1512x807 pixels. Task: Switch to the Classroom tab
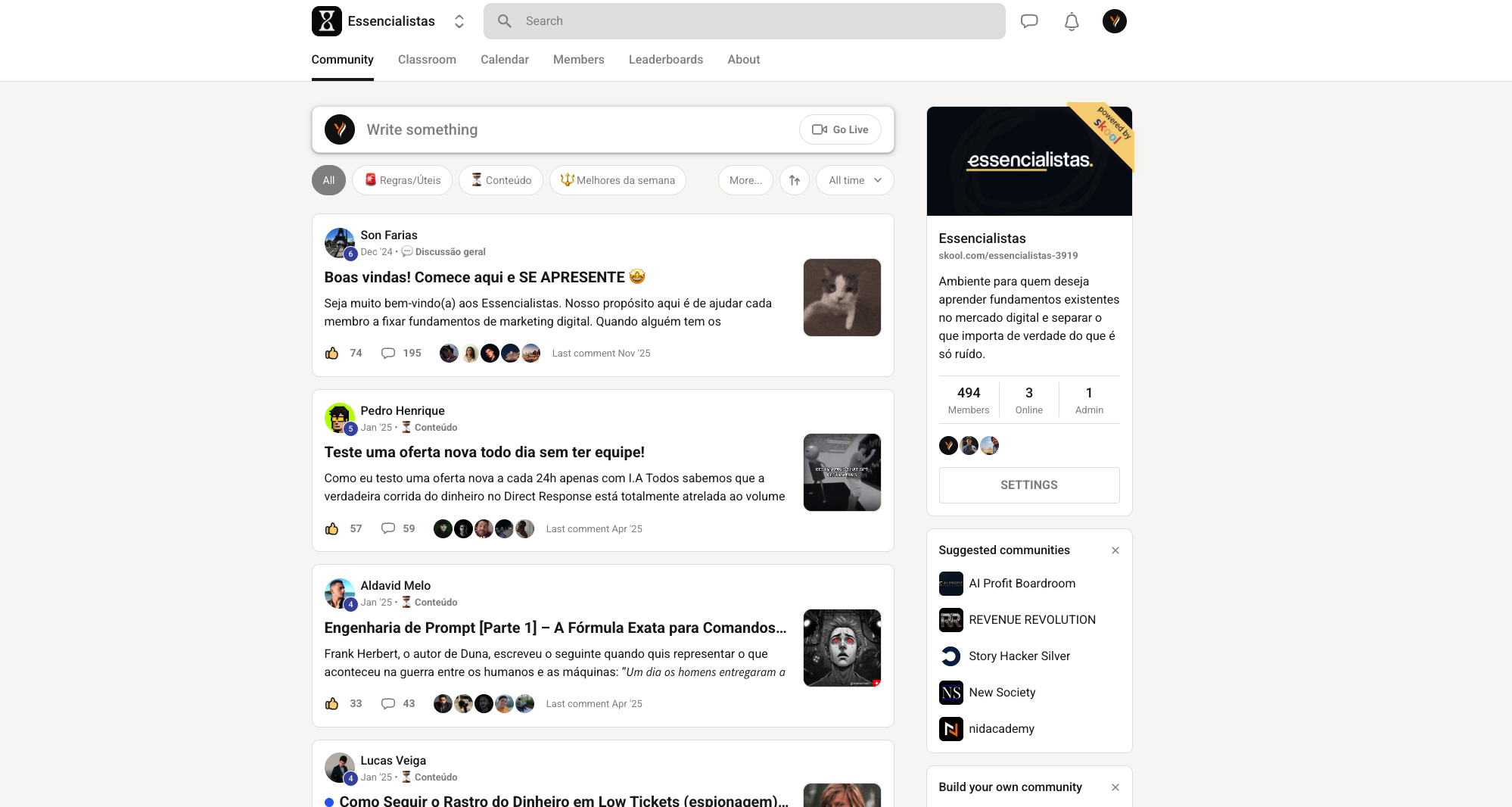click(427, 60)
